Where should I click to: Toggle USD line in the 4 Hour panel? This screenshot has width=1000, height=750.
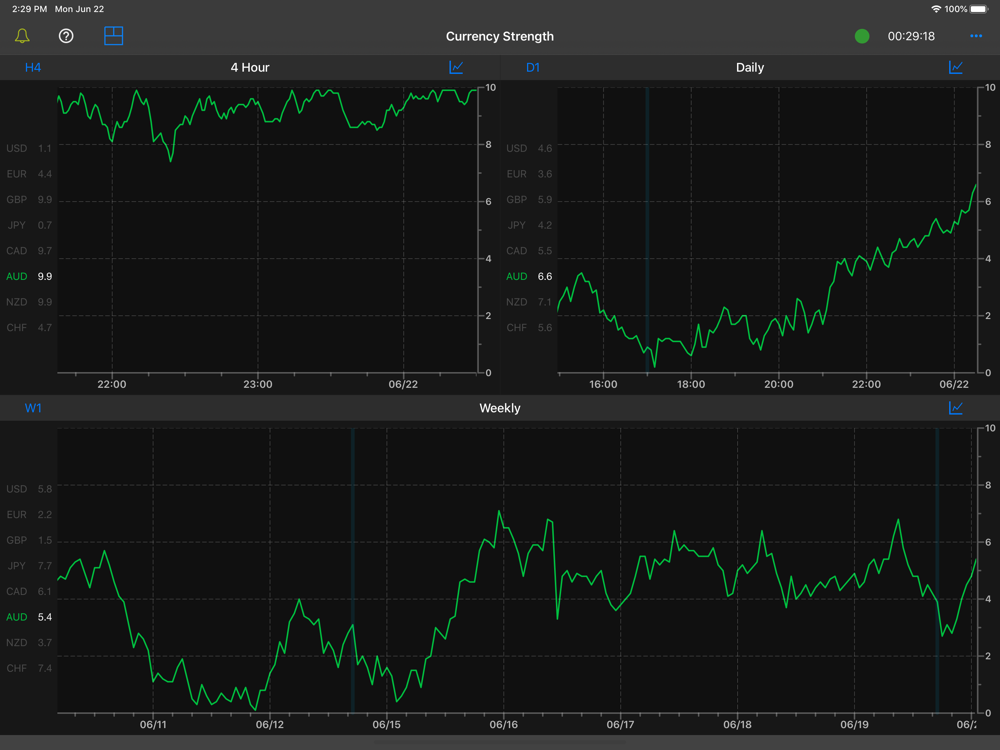click(x=29, y=148)
